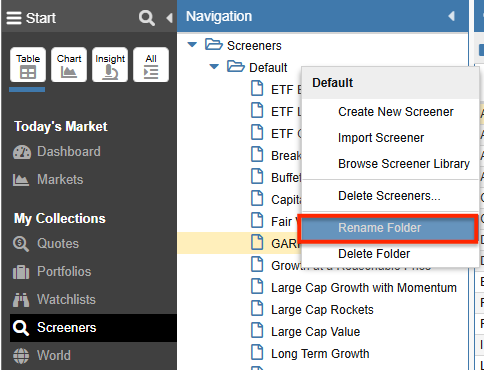Collapse the Screeners root folder
Screen dimensions: 484x370
coord(192,45)
